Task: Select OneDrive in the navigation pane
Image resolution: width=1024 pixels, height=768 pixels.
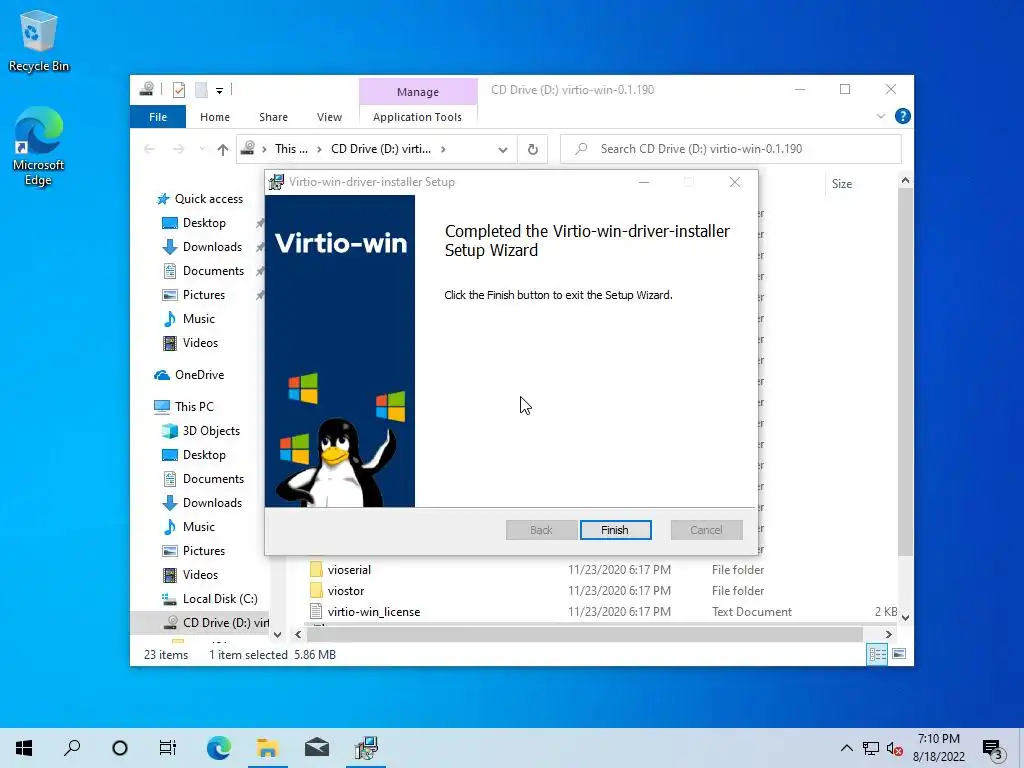Action: click(x=199, y=375)
